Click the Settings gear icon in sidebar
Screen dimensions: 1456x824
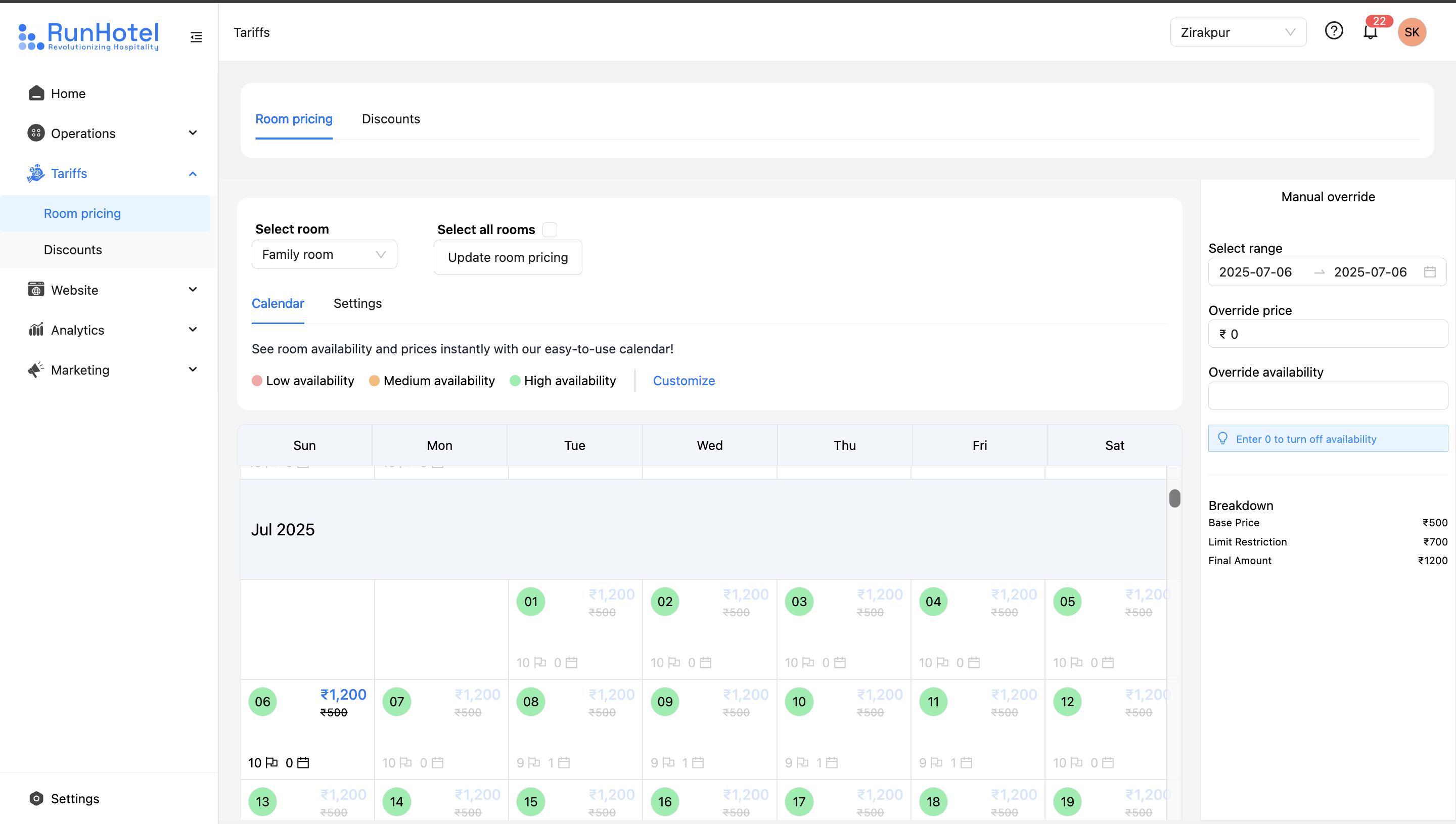click(36, 799)
